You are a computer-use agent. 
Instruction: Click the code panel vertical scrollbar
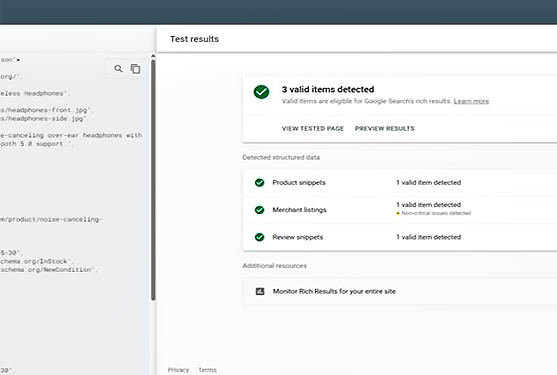click(153, 180)
